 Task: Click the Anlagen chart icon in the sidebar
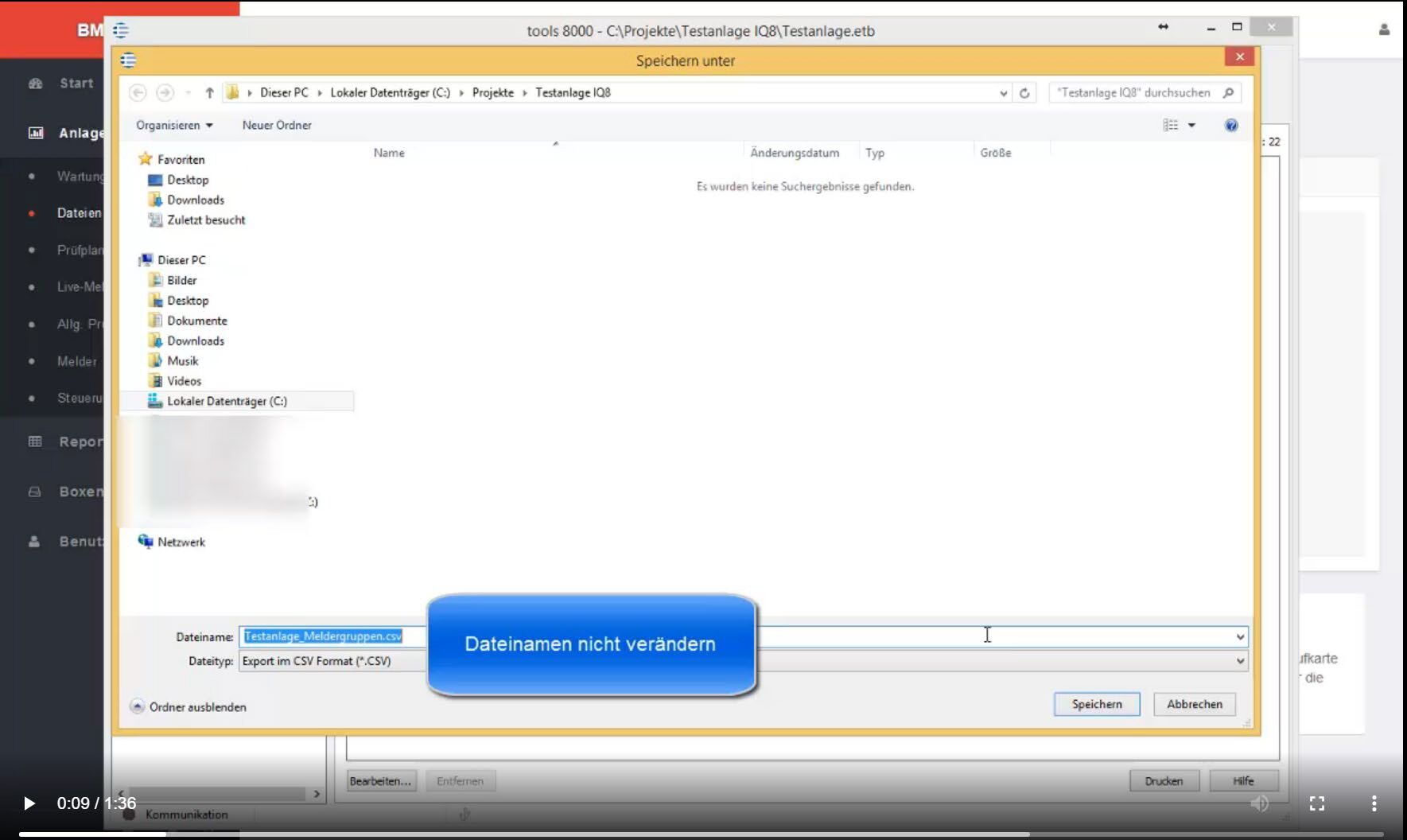[36, 133]
